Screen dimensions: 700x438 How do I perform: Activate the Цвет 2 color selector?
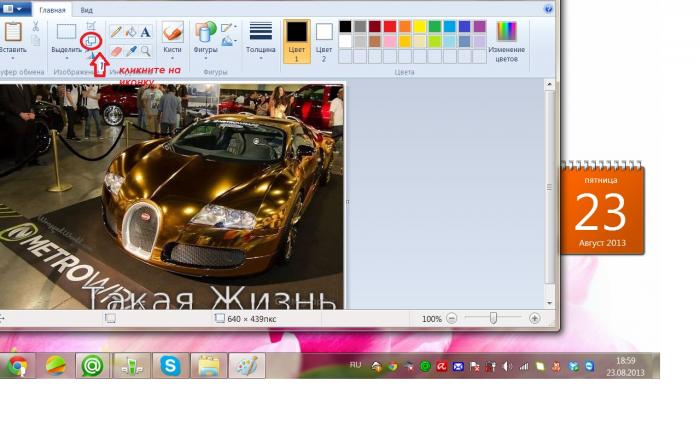click(x=324, y=40)
